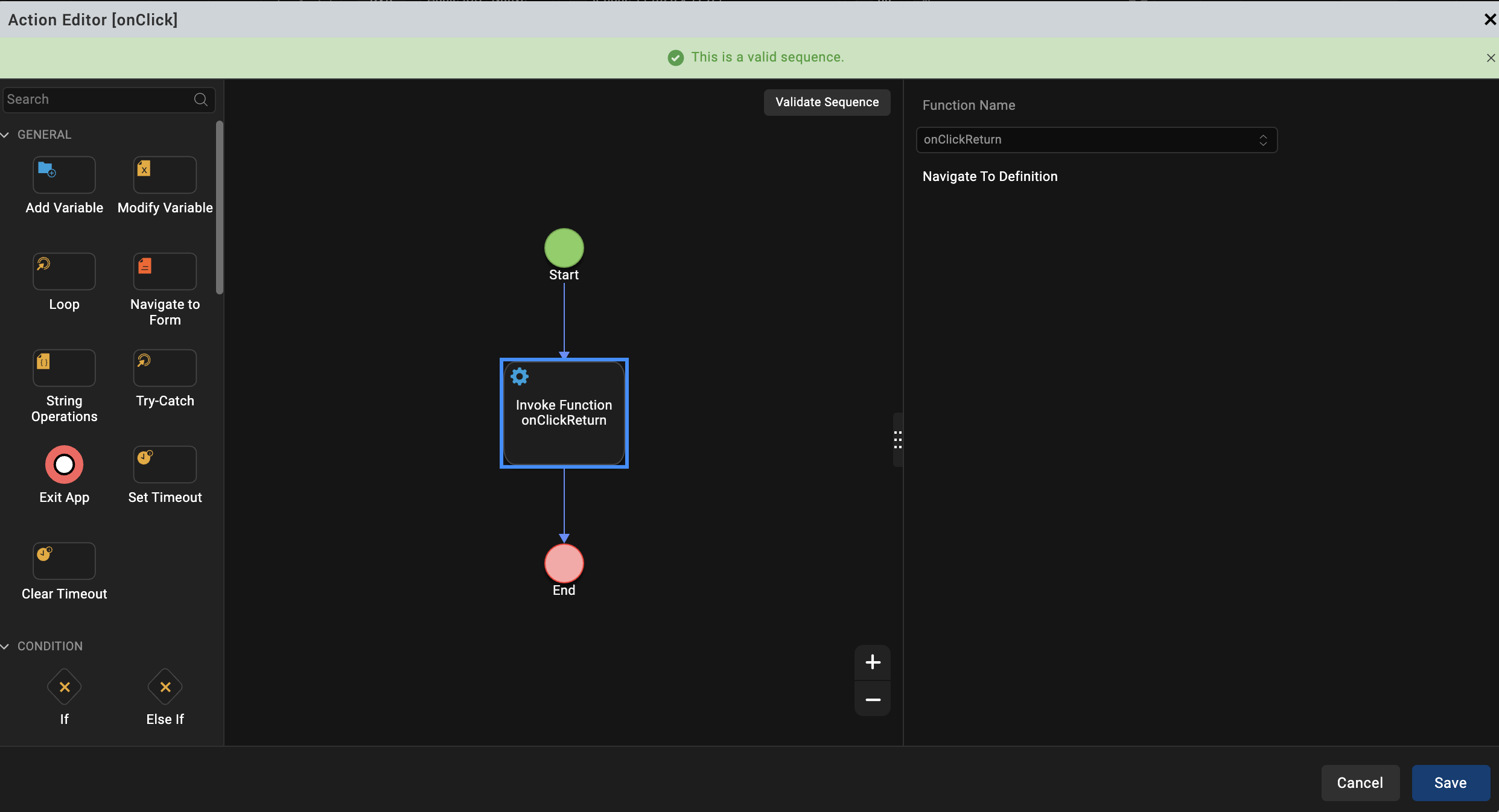Zoom in the canvas with plus button

(x=873, y=662)
